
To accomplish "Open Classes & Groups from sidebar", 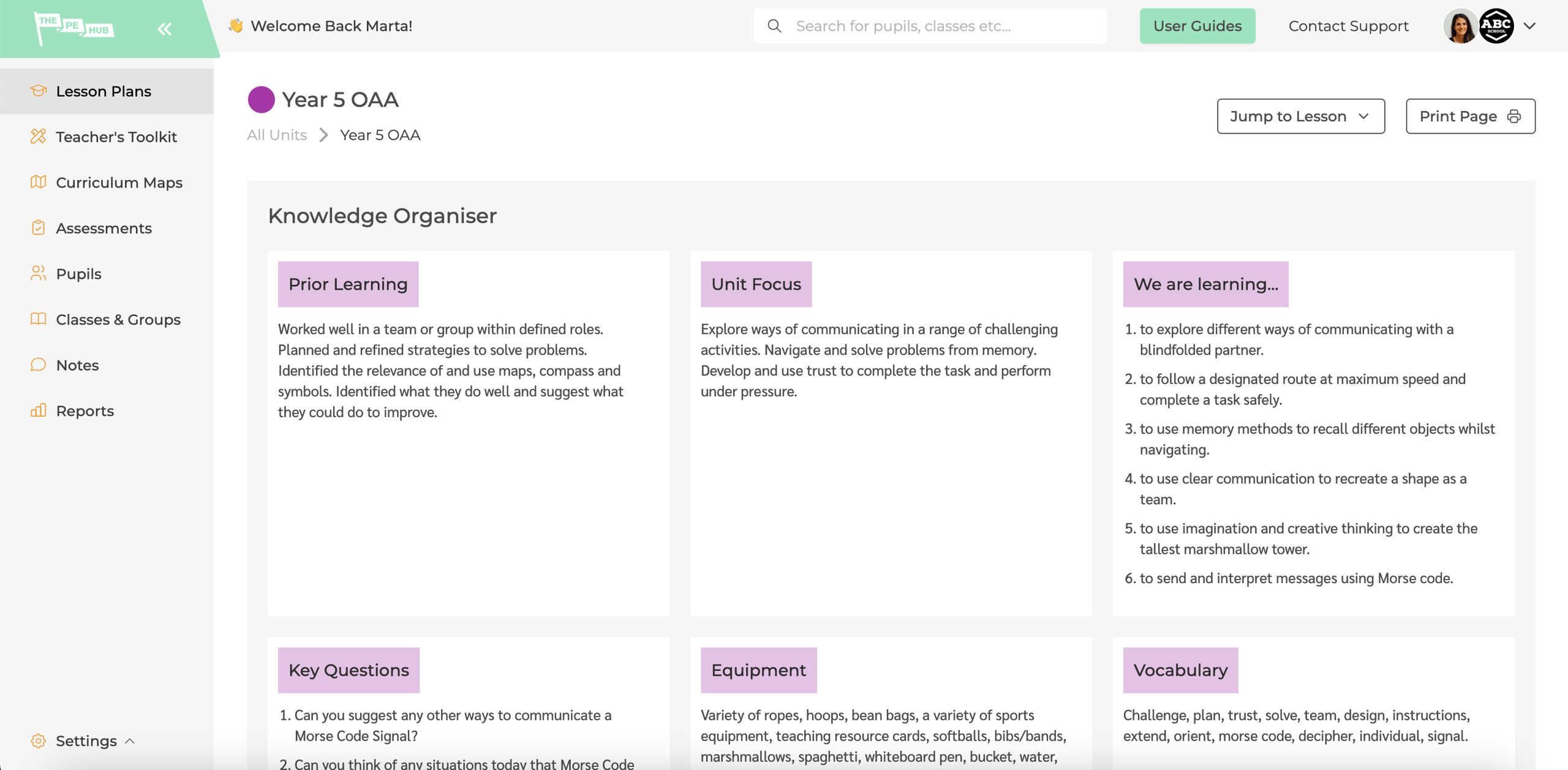I will tap(118, 319).
